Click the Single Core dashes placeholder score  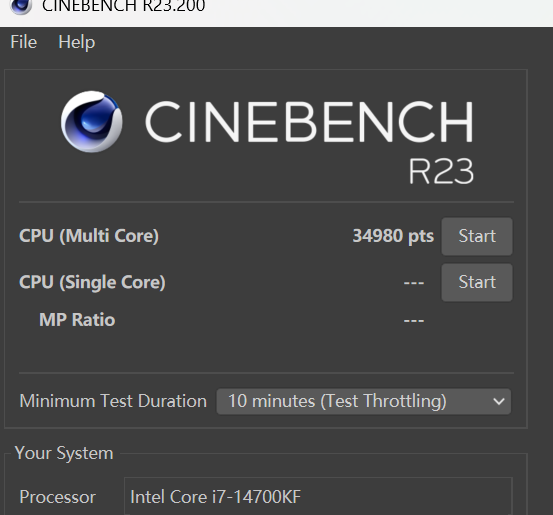[x=414, y=283]
